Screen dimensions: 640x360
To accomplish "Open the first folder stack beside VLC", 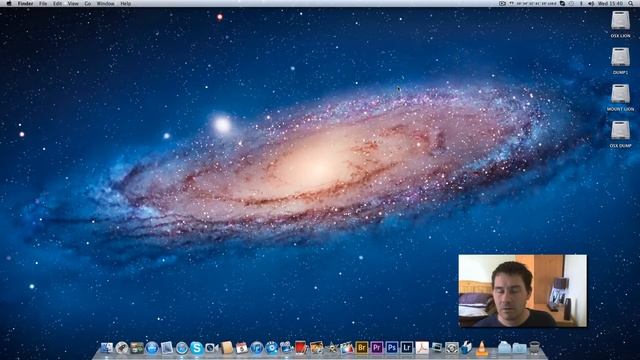I will tap(504, 348).
